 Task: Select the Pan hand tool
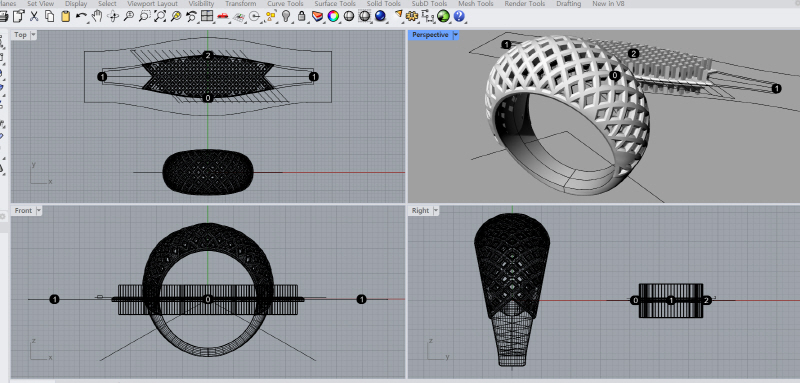pos(97,16)
